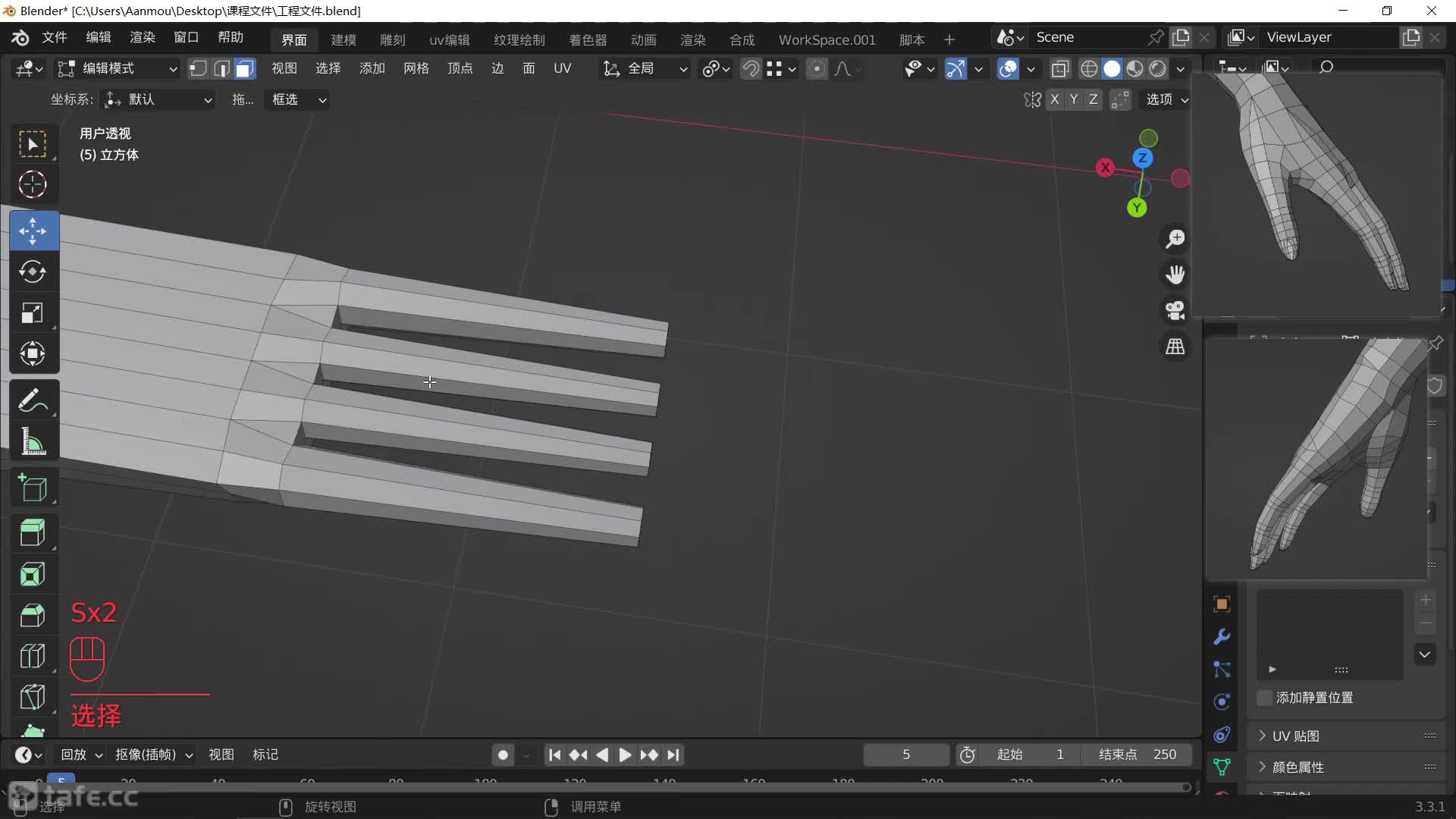The width and height of the screenshot is (1456, 819).
Task: Open 框选 drag mode dropdown
Action: tap(297, 99)
